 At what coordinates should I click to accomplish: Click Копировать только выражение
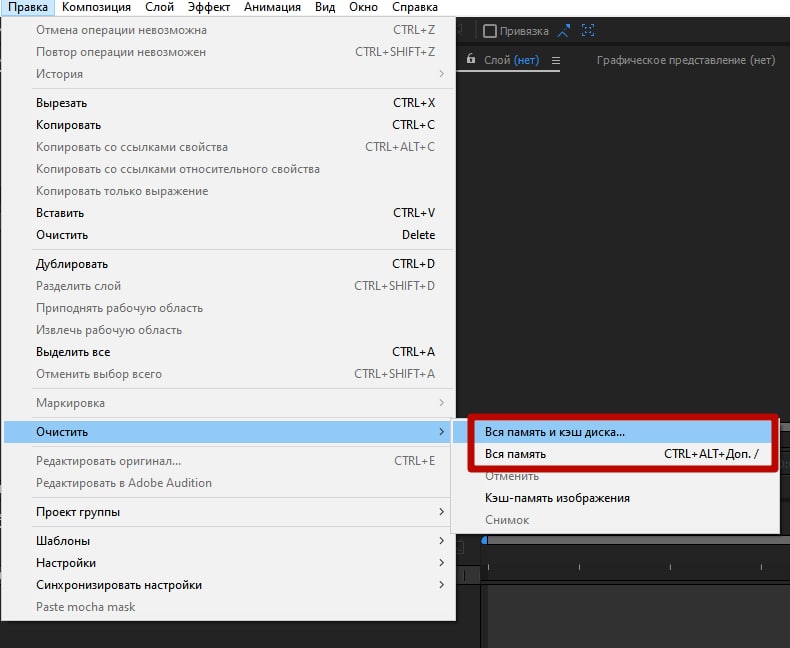click(x=229, y=191)
